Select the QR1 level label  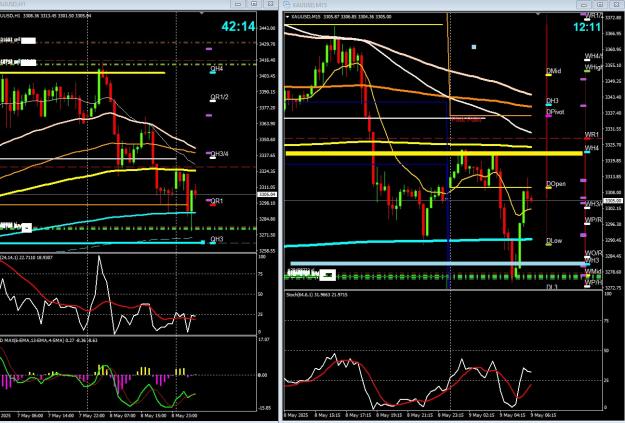click(216, 201)
